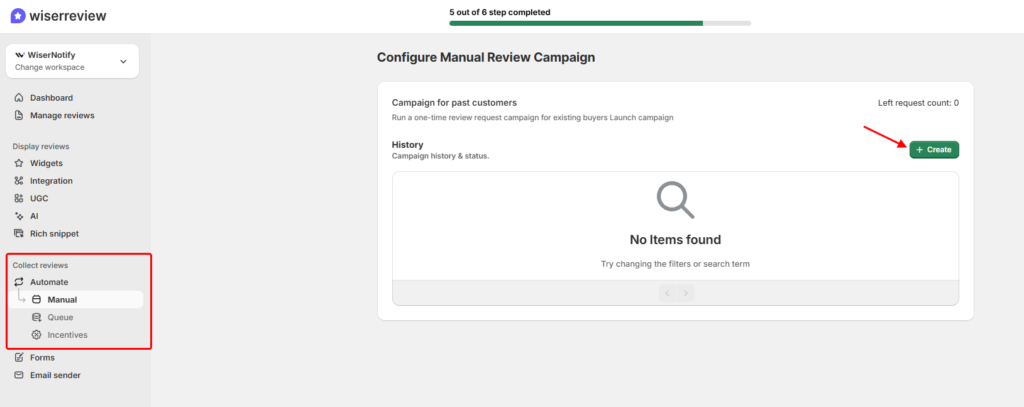This screenshot has height=407, width=1024.
Task: Click the Forms edit icon
Action: coord(19,357)
